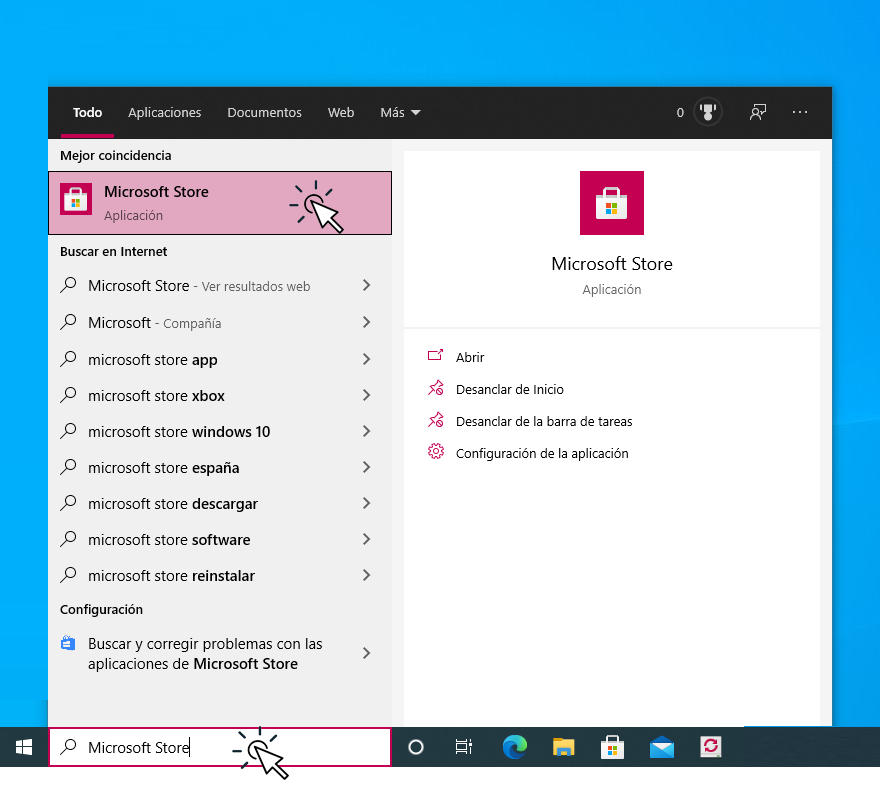This screenshot has width=880, height=800.
Task: Expand arrow for microsoft store españa
Action: [366, 467]
